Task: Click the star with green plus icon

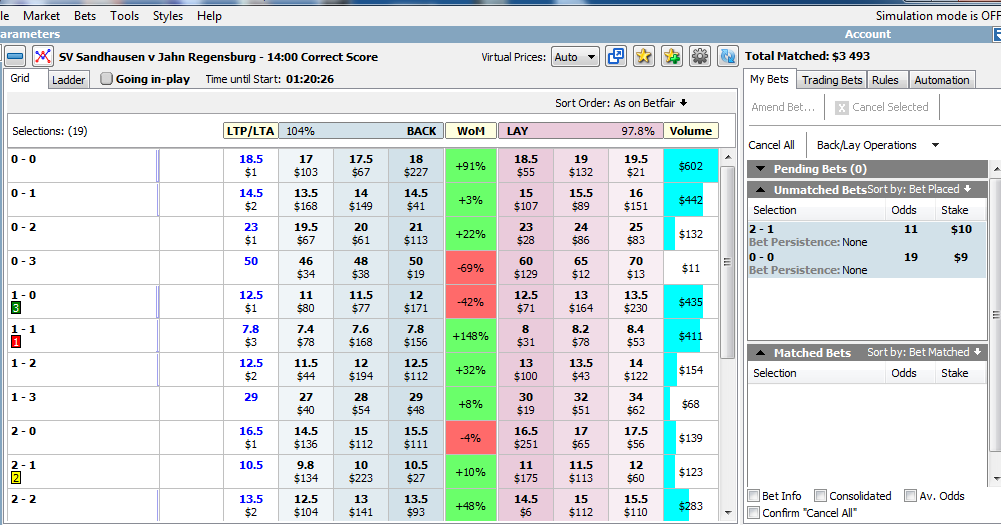Action: [672, 57]
